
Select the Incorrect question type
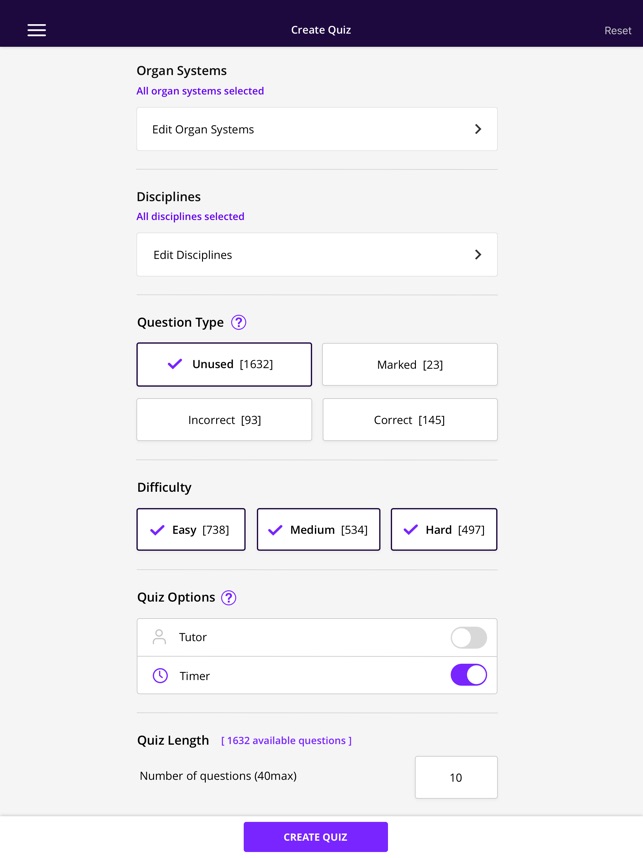click(223, 419)
